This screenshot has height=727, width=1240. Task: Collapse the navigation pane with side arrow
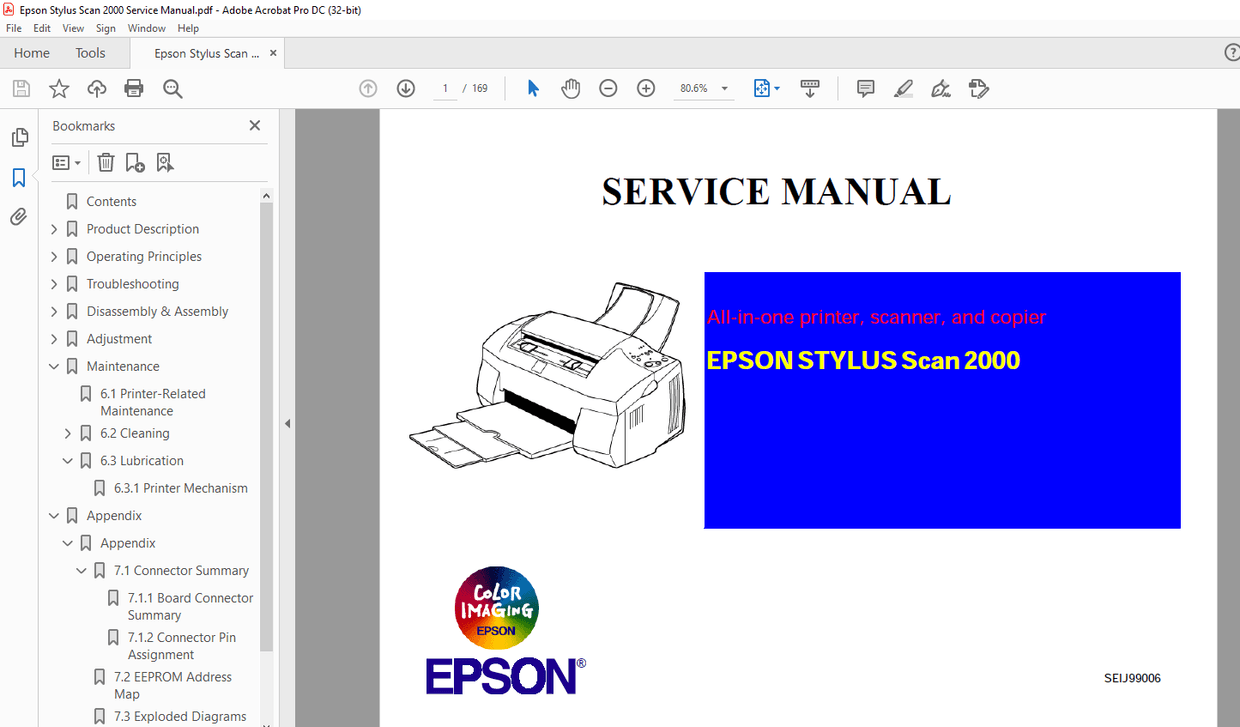287,423
